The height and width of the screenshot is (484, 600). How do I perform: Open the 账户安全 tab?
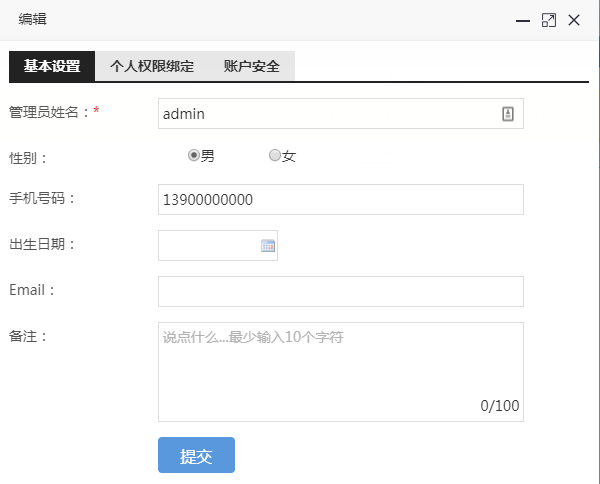click(x=252, y=66)
